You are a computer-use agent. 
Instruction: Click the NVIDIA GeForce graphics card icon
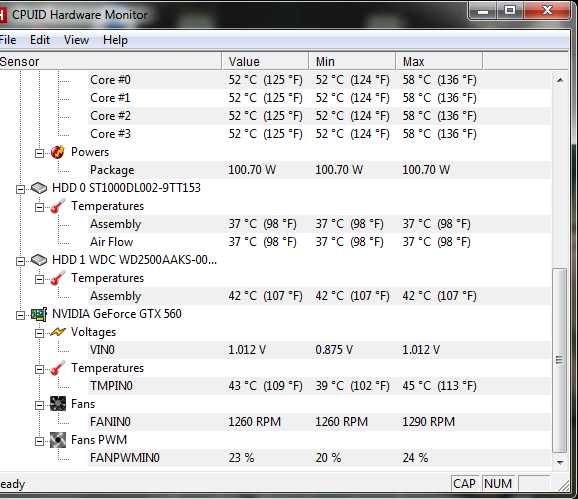pos(39,314)
